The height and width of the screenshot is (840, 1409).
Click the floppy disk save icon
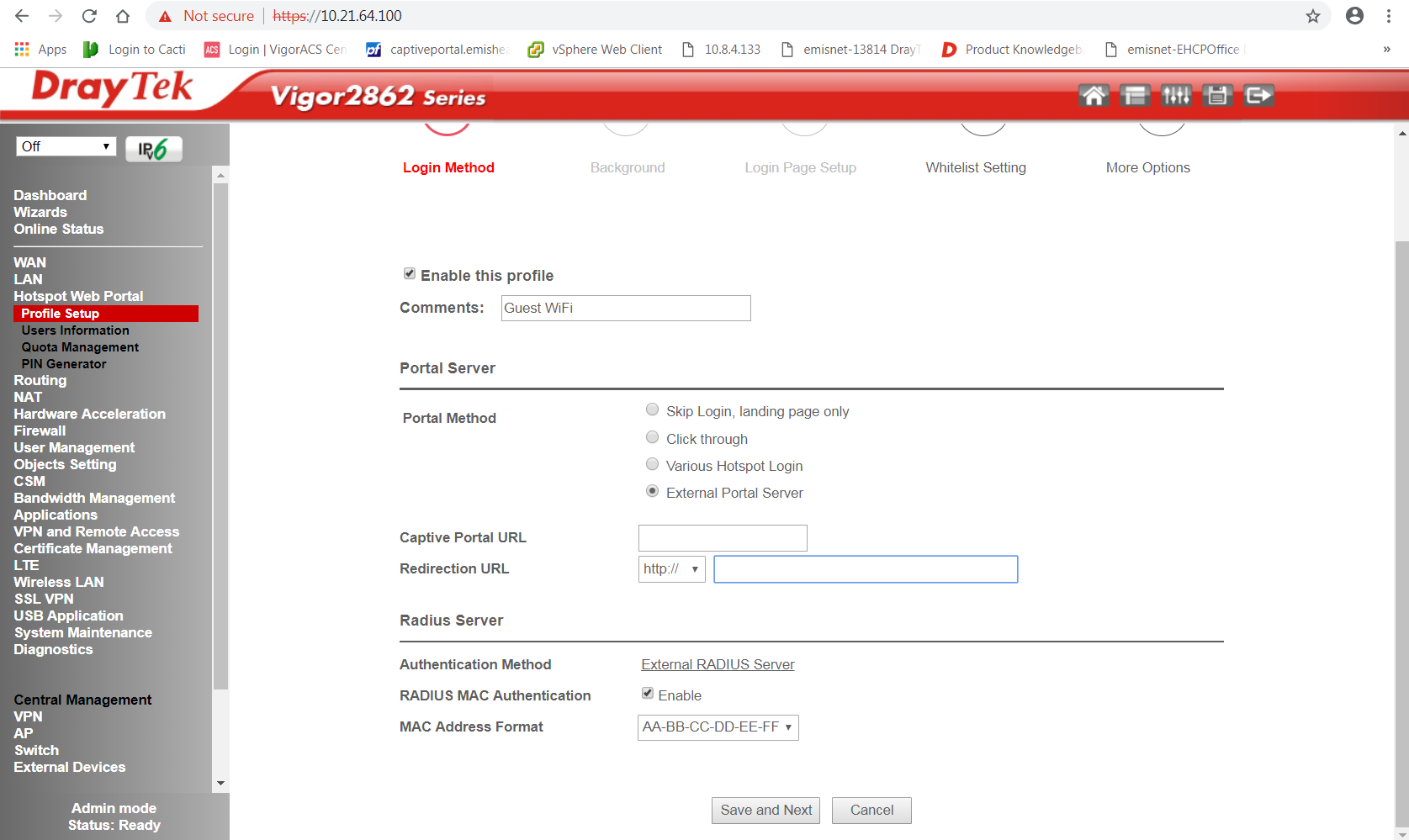1216,96
